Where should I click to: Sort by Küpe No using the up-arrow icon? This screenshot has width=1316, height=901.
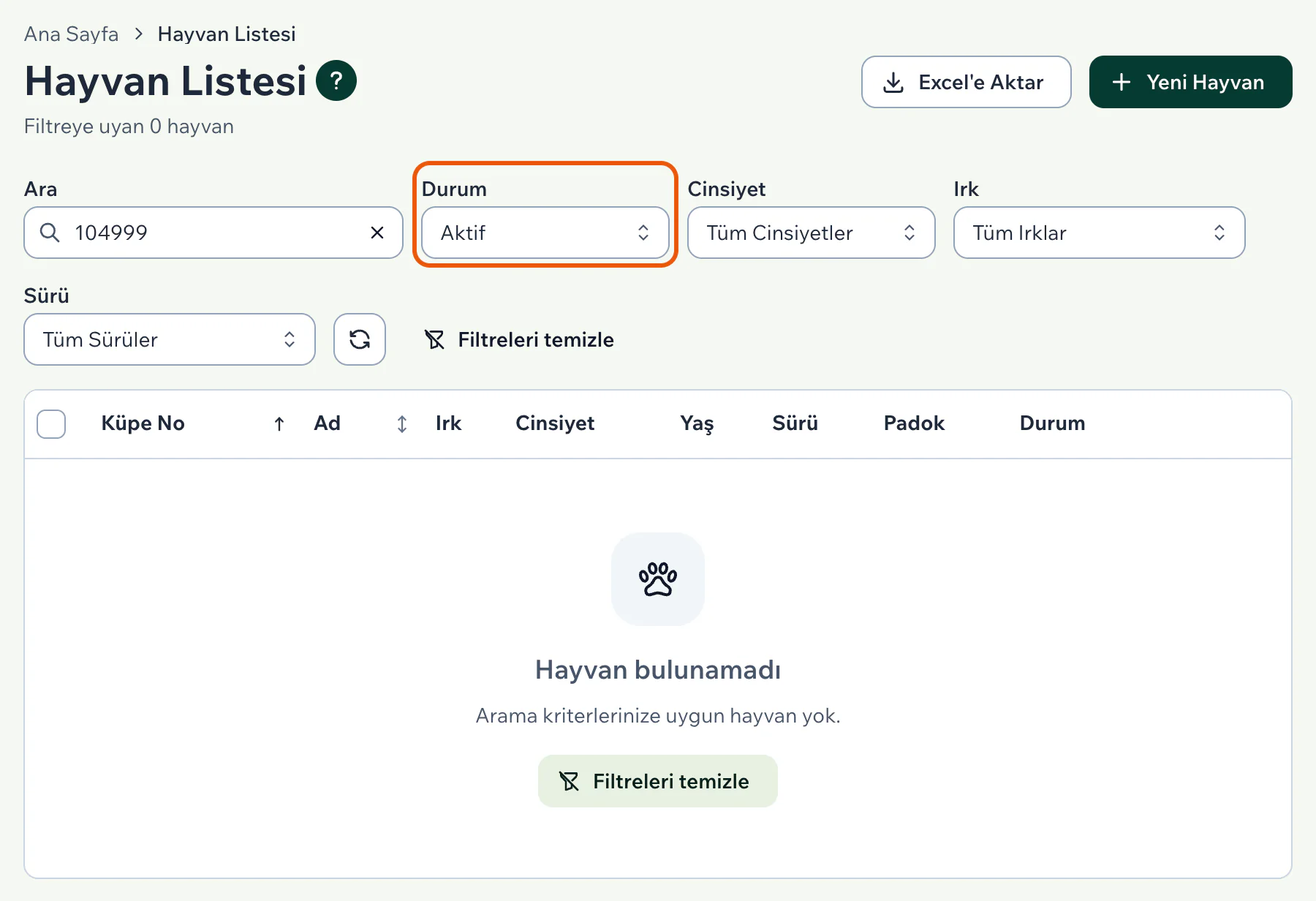tap(279, 424)
